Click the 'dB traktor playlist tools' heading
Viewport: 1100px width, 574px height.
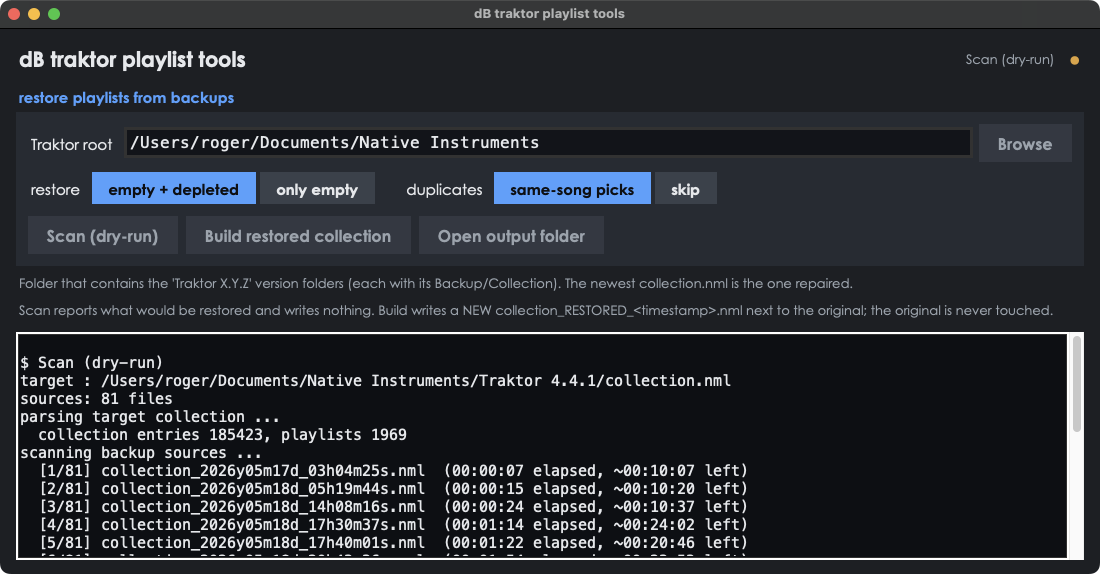click(132, 60)
